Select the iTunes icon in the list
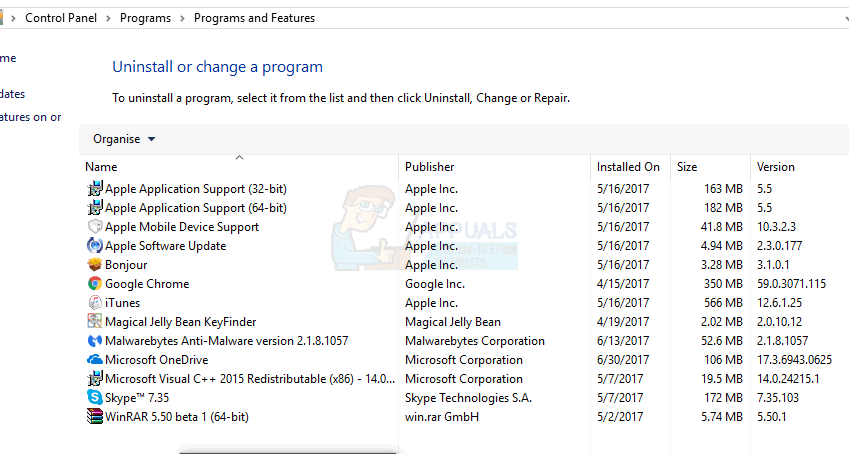 (x=95, y=303)
